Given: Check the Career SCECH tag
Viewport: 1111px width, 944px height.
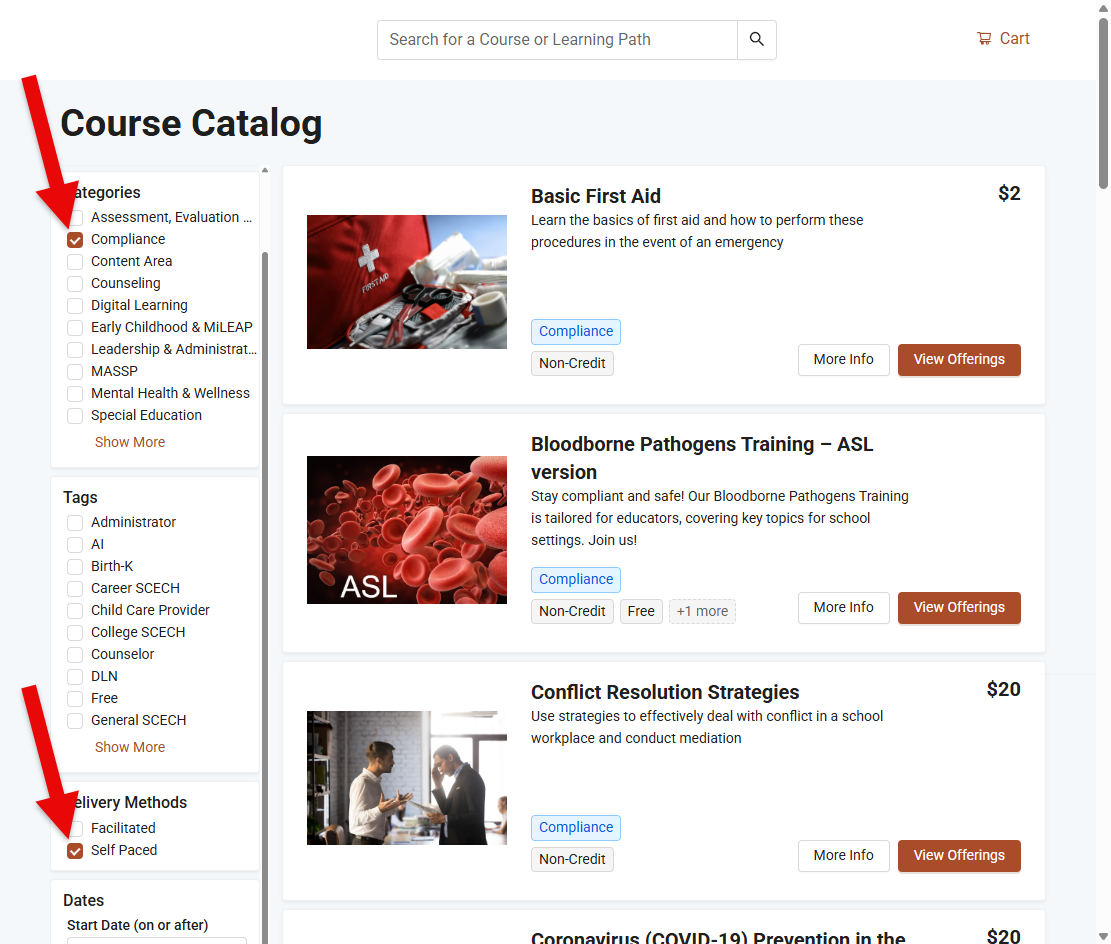Looking at the screenshot, I should pos(75,588).
